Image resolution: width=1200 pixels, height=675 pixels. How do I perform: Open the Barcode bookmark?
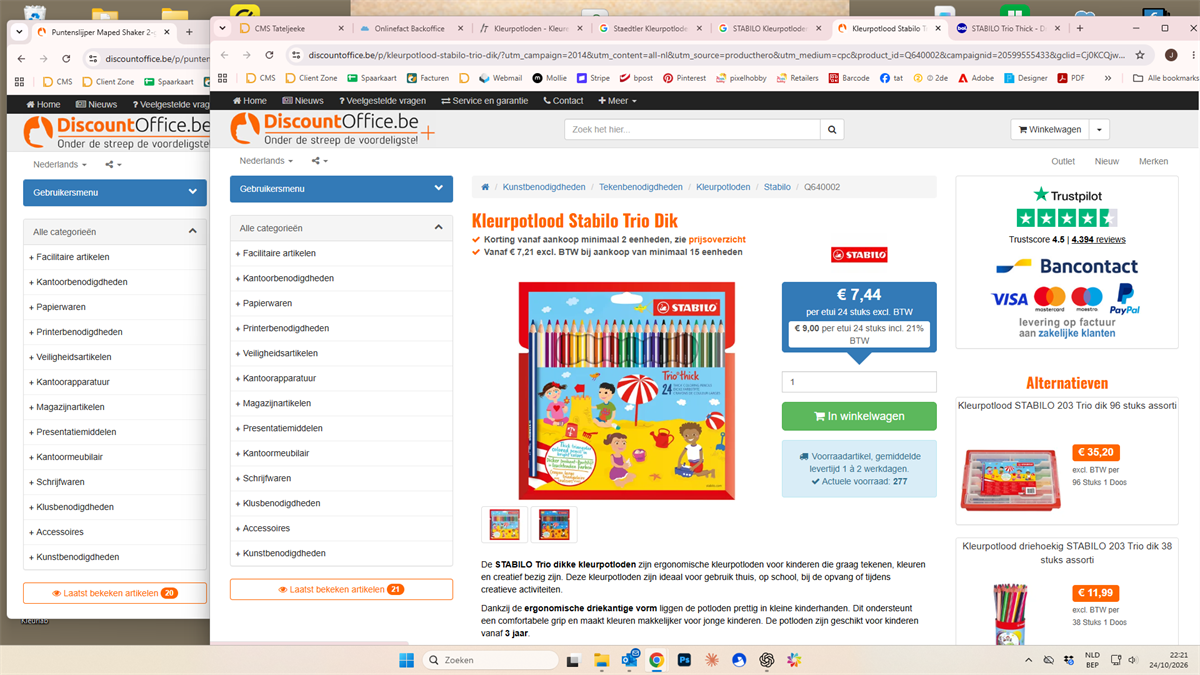pyautogui.click(x=849, y=78)
